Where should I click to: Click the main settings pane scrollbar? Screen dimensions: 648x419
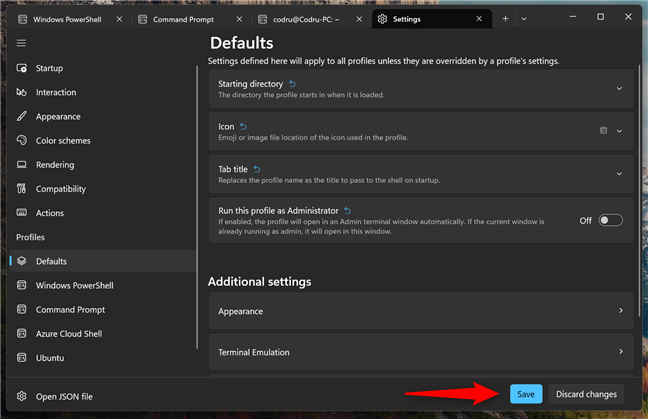pos(639,190)
